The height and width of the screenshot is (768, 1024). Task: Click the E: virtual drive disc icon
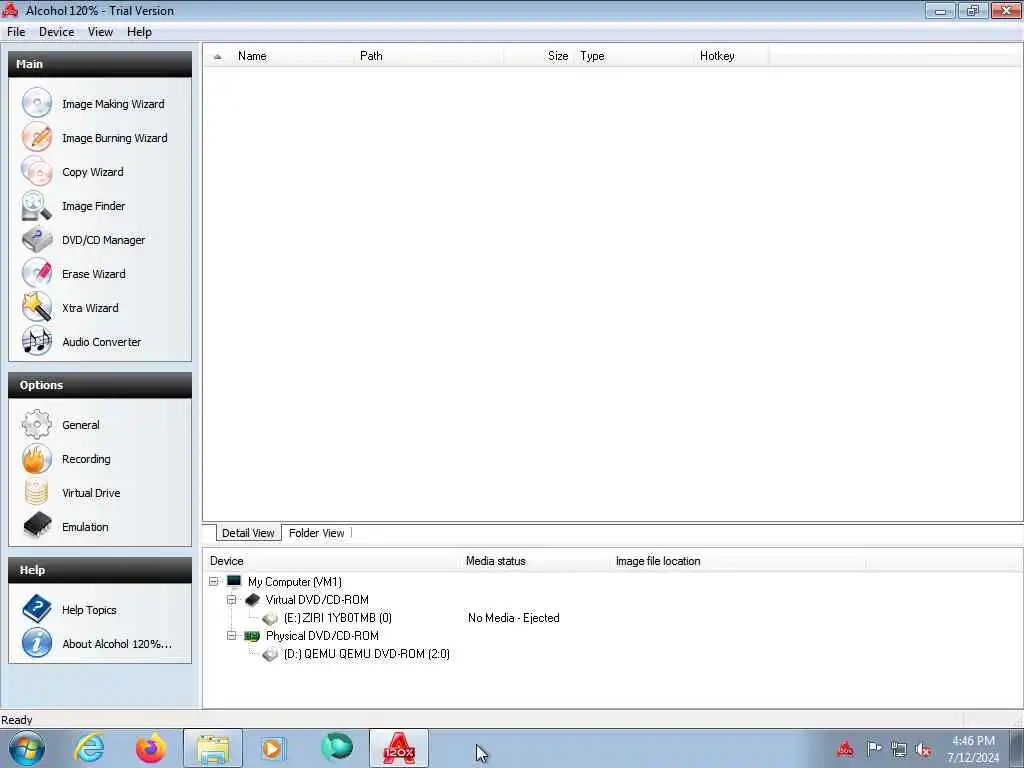270,618
